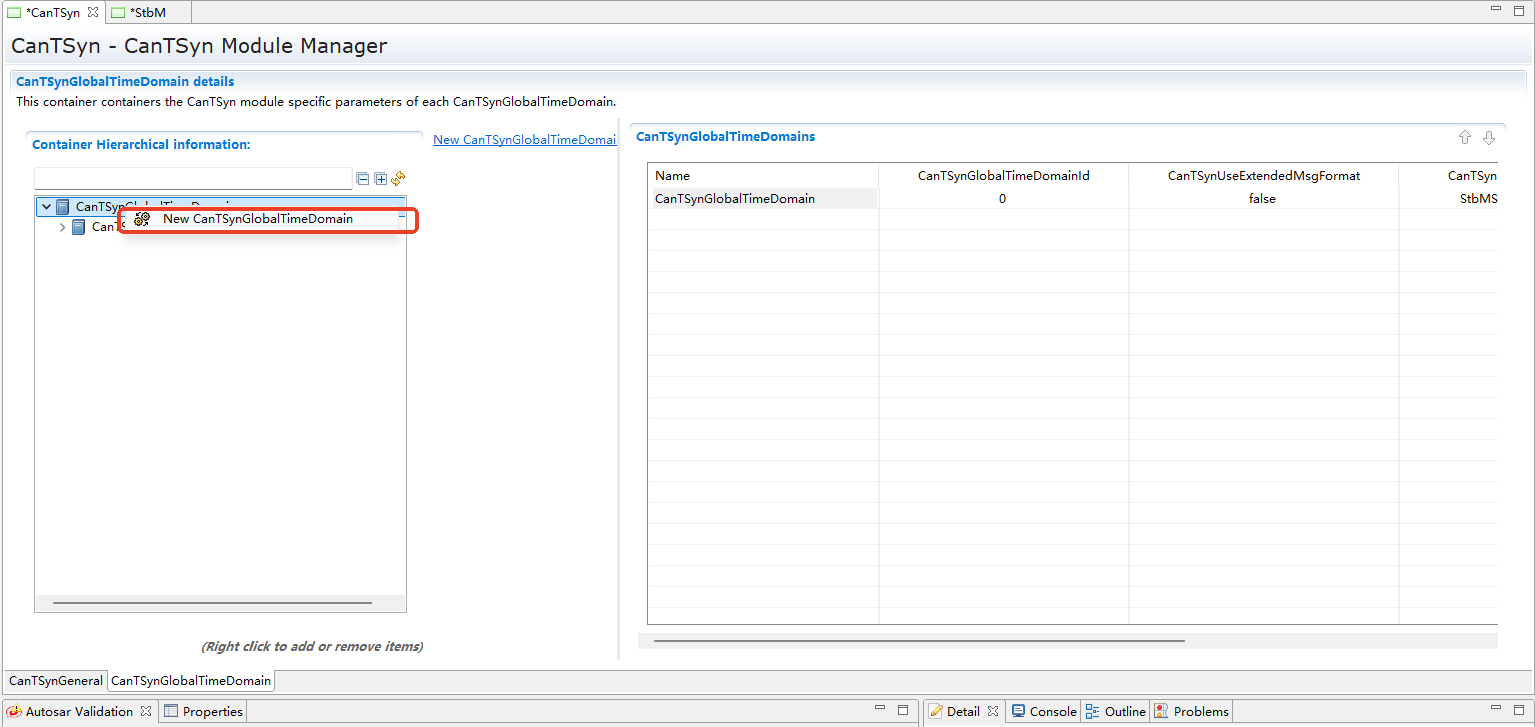The width and height of the screenshot is (1535, 727).
Task: Switch to the StbM editor tab
Action: (x=146, y=12)
